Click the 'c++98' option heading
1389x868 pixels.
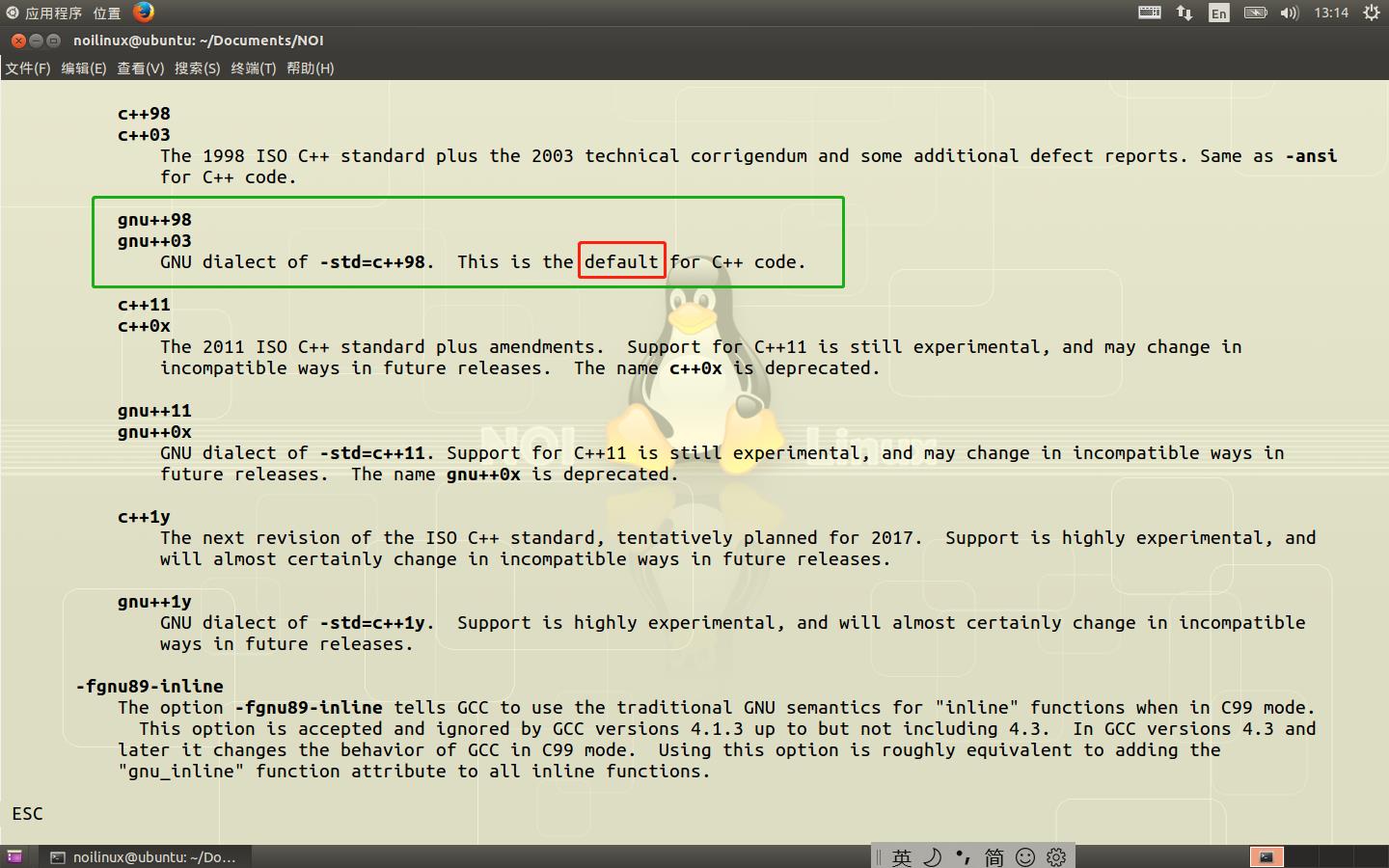click(x=144, y=114)
